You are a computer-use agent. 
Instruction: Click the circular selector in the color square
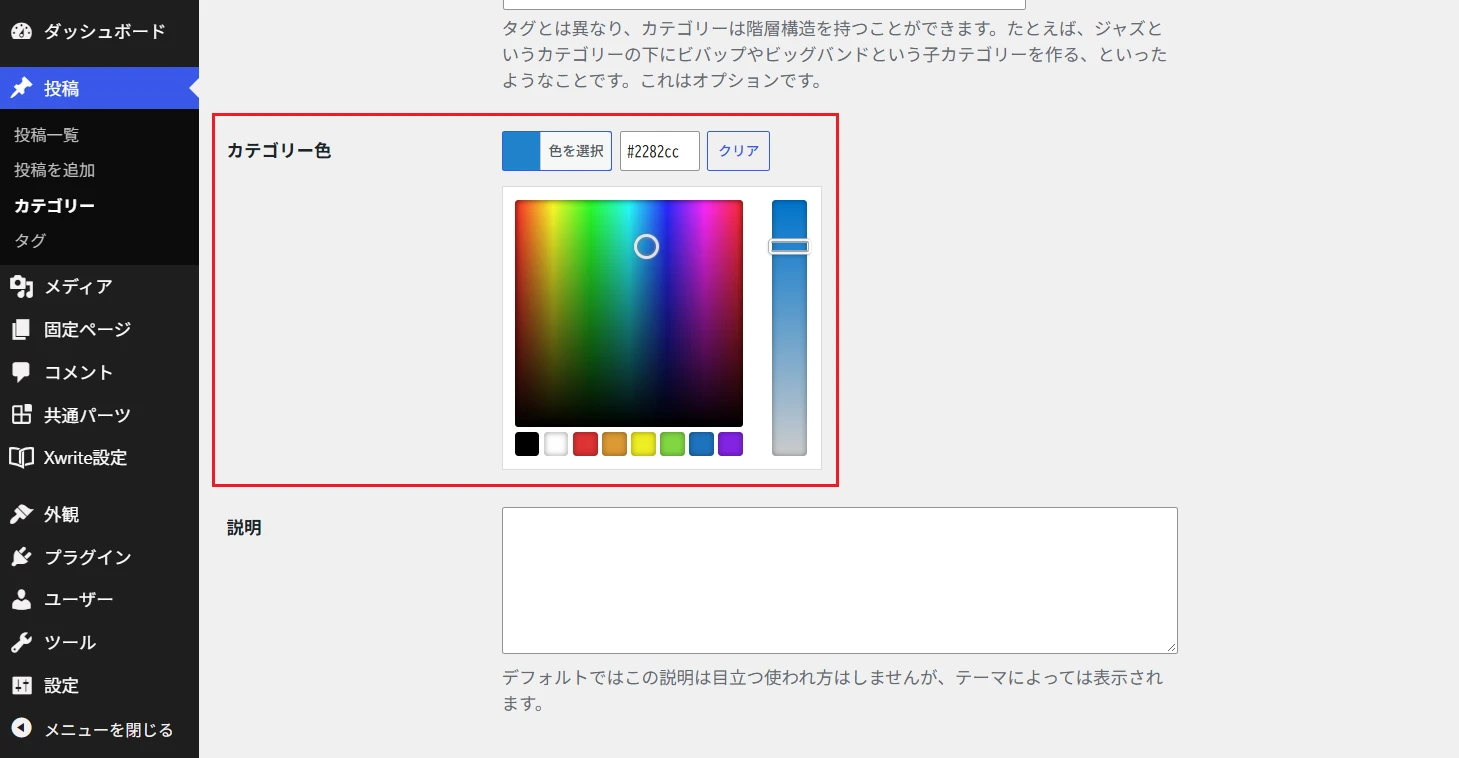point(647,246)
